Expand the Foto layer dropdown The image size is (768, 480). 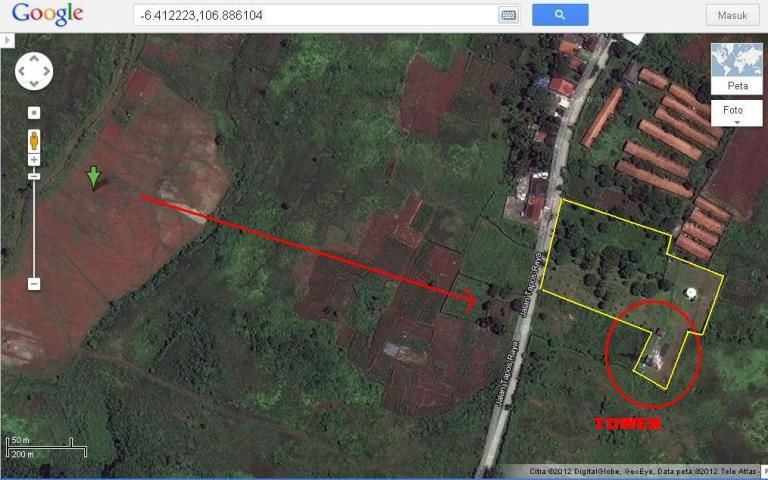(736, 113)
